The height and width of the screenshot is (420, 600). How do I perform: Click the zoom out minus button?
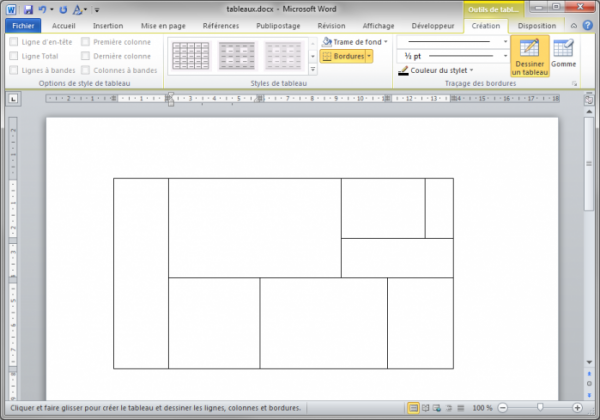pos(502,408)
